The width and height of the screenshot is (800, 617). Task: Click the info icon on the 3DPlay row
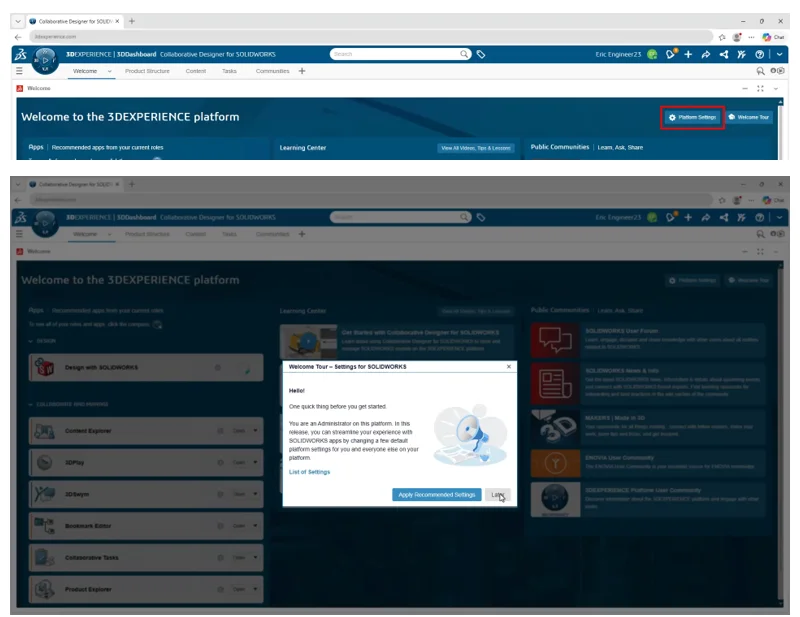pos(220,462)
